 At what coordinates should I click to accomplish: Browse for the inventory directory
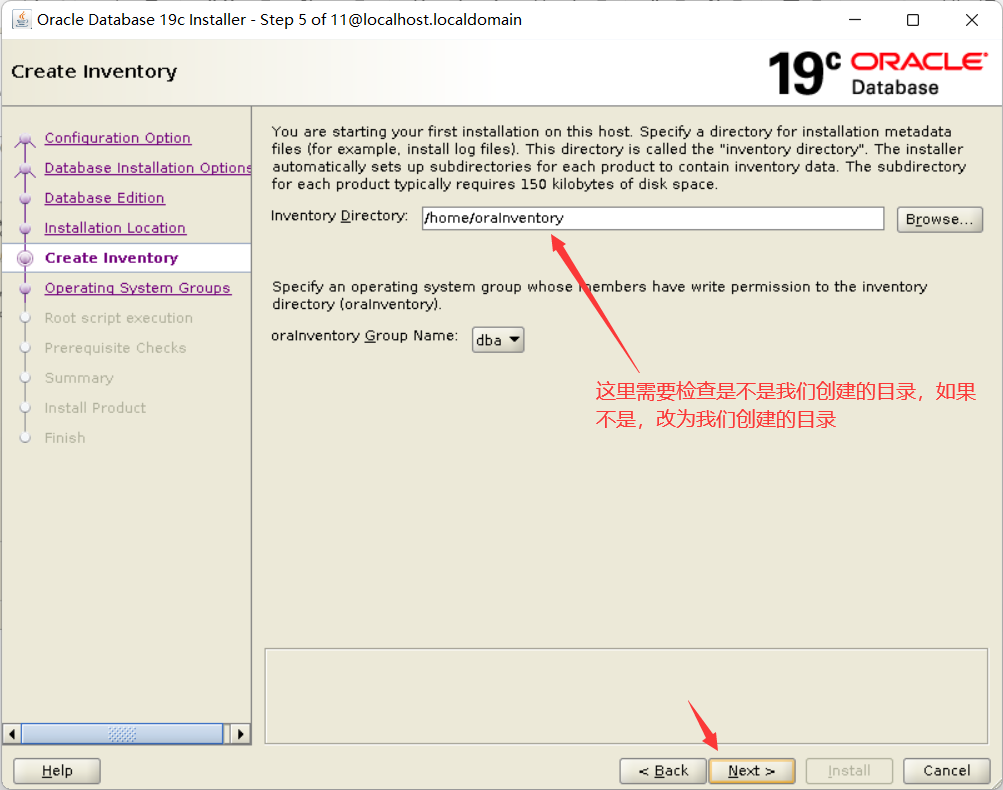[940, 219]
